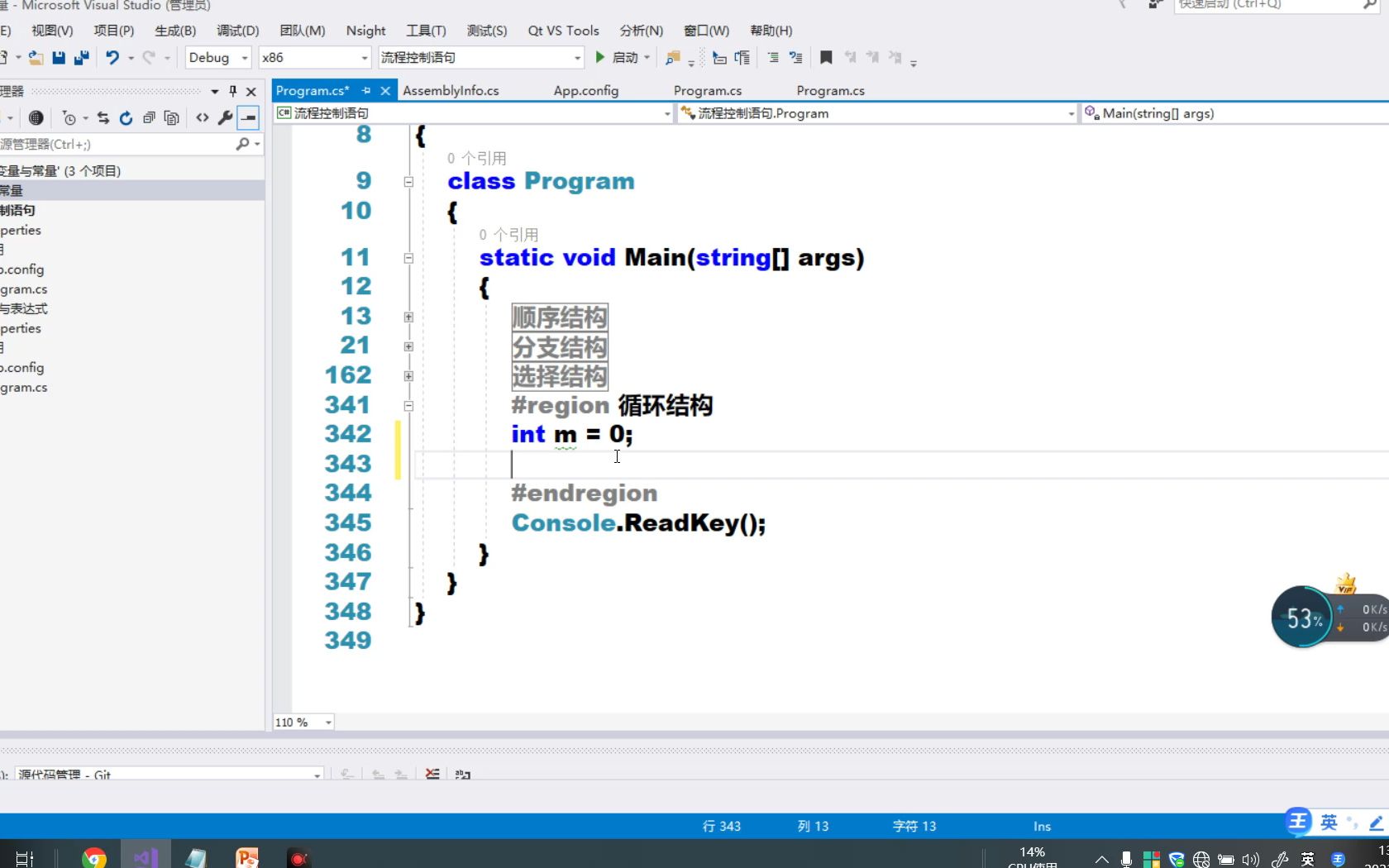Viewport: 1389px width, 868px height.
Task: Click the Save All toolbar icon
Action: click(x=81, y=58)
